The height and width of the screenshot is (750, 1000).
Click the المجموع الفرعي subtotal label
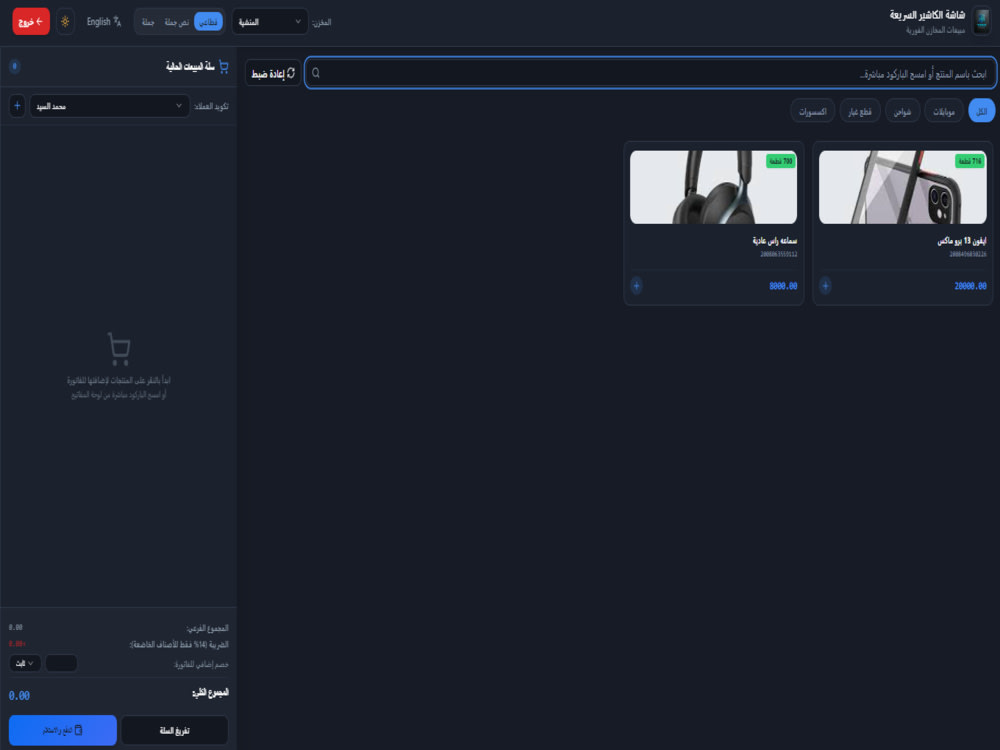tap(207, 628)
